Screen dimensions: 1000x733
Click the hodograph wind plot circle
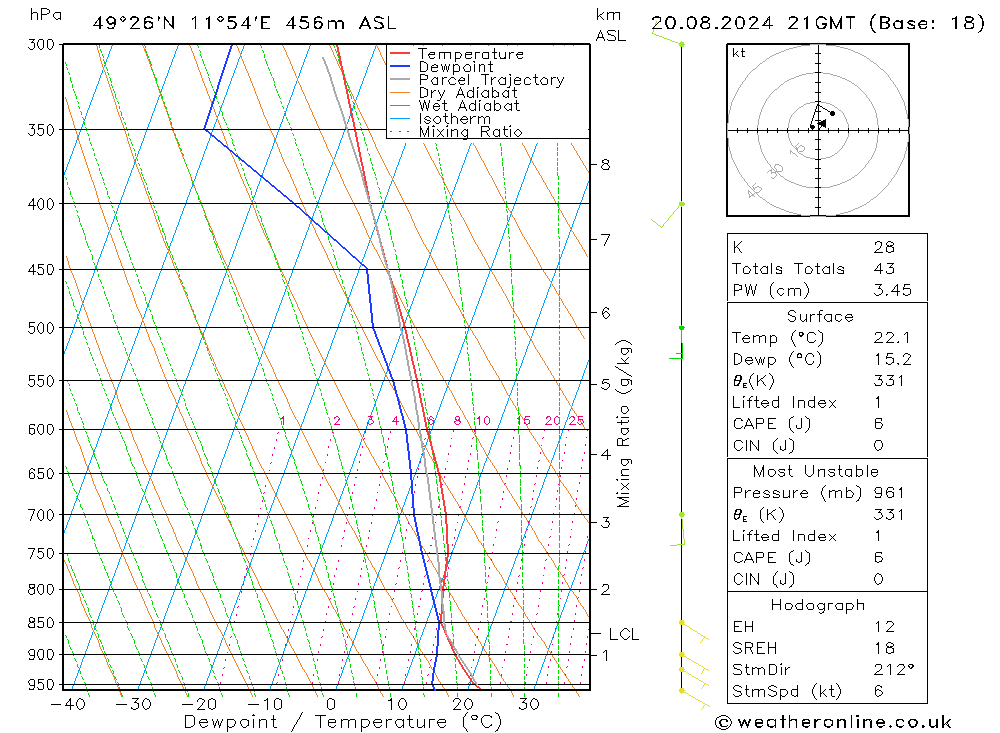pos(818,130)
